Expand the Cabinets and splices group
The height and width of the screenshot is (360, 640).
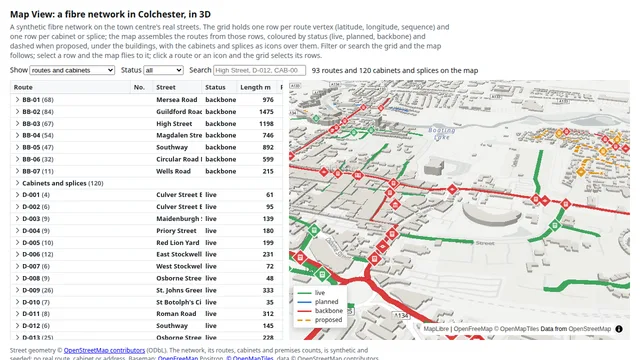[x=17, y=183]
